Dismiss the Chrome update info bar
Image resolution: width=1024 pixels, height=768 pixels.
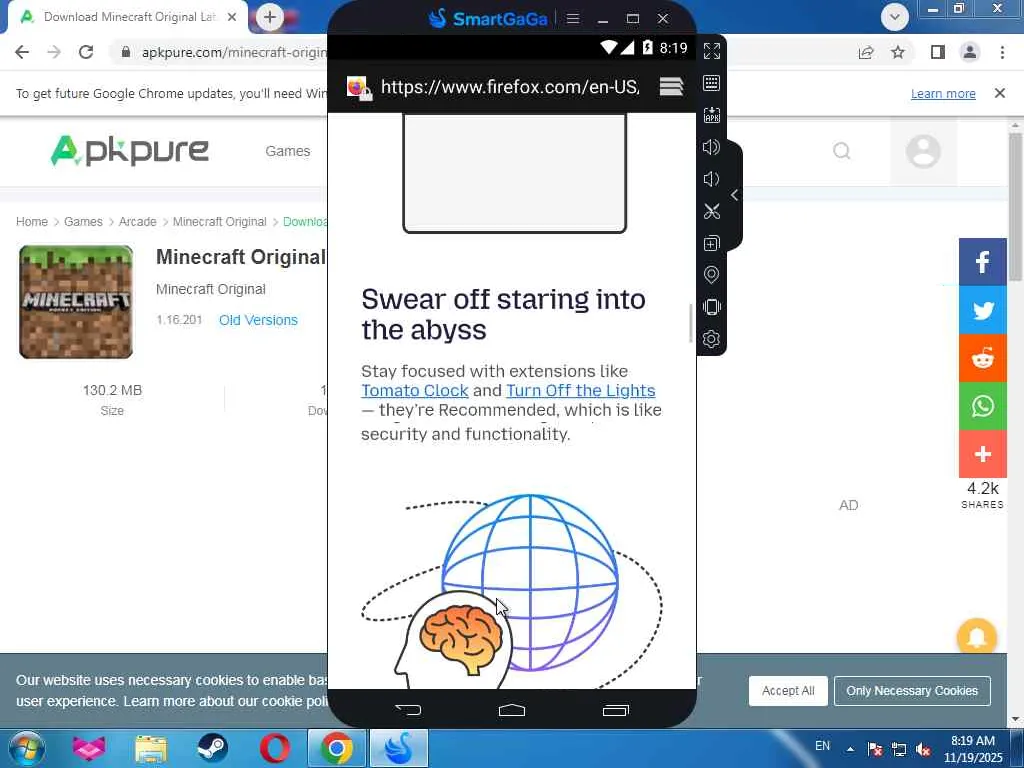tap(1000, 93)
